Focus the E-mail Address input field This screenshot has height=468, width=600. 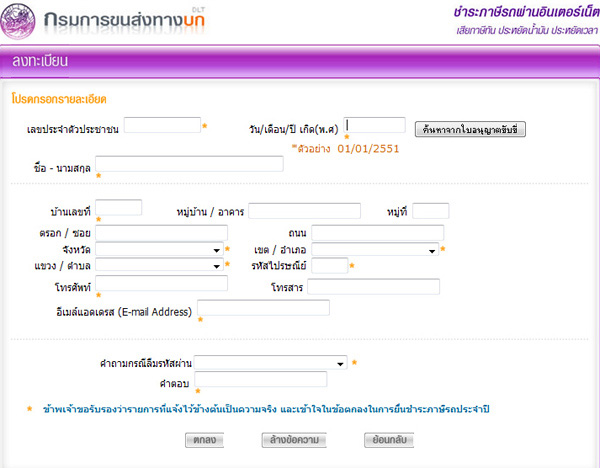click(263, 308)
